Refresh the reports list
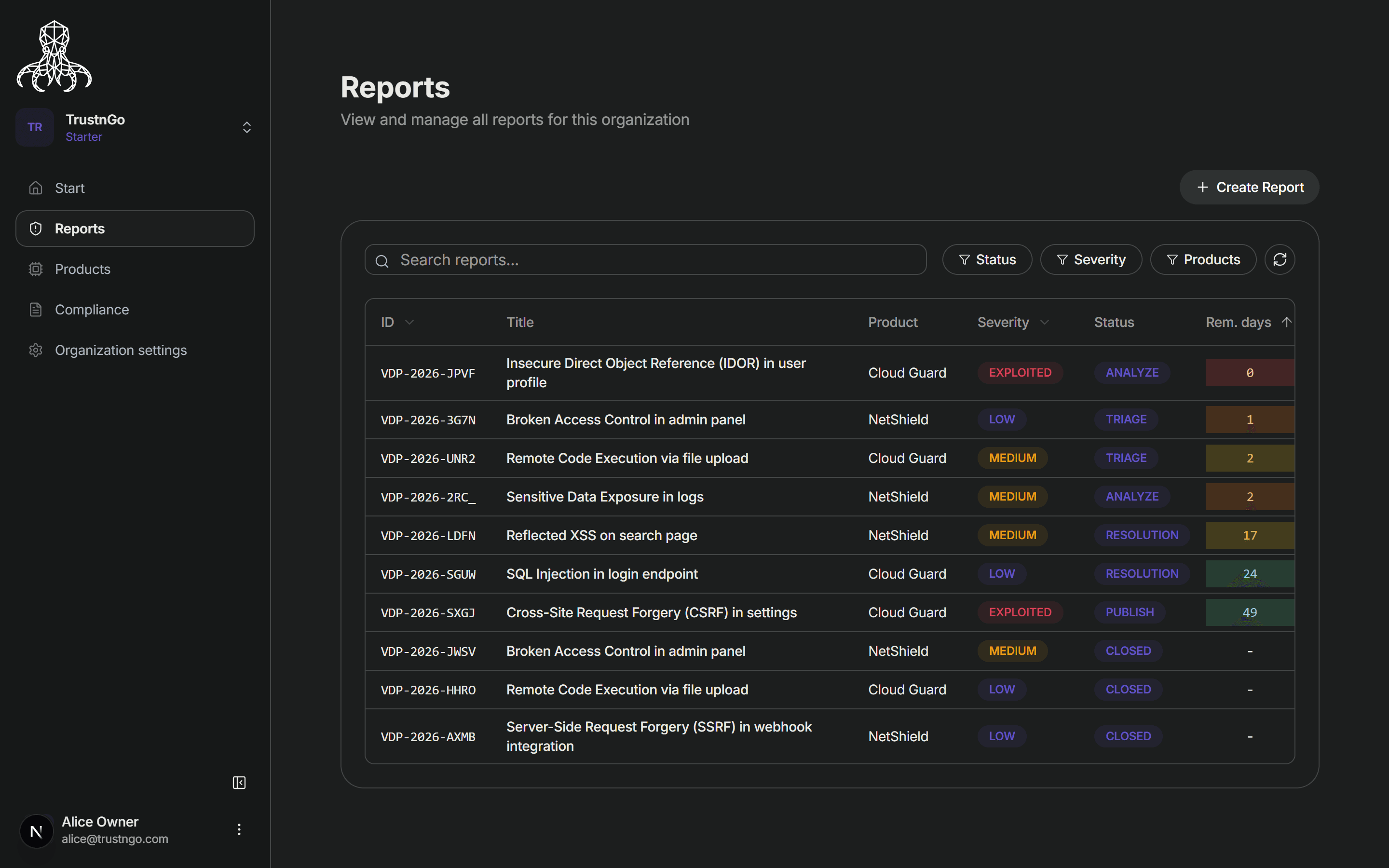 1280,259
